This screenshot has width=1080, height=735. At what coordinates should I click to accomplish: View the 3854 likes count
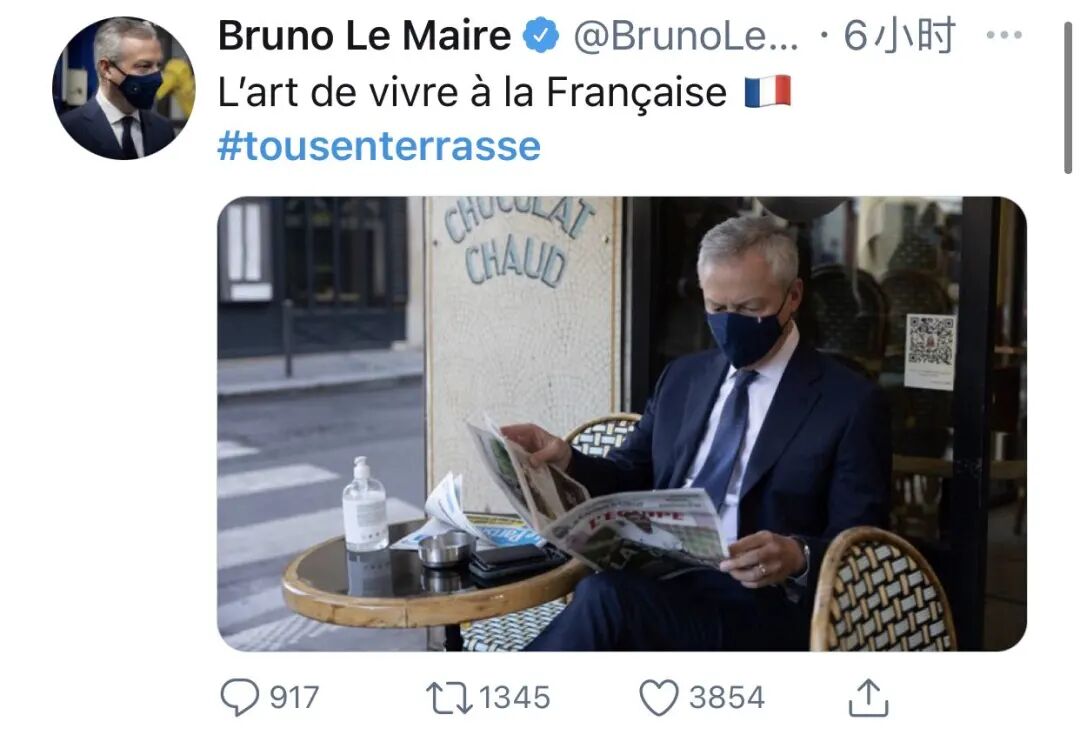pos(727,697)
